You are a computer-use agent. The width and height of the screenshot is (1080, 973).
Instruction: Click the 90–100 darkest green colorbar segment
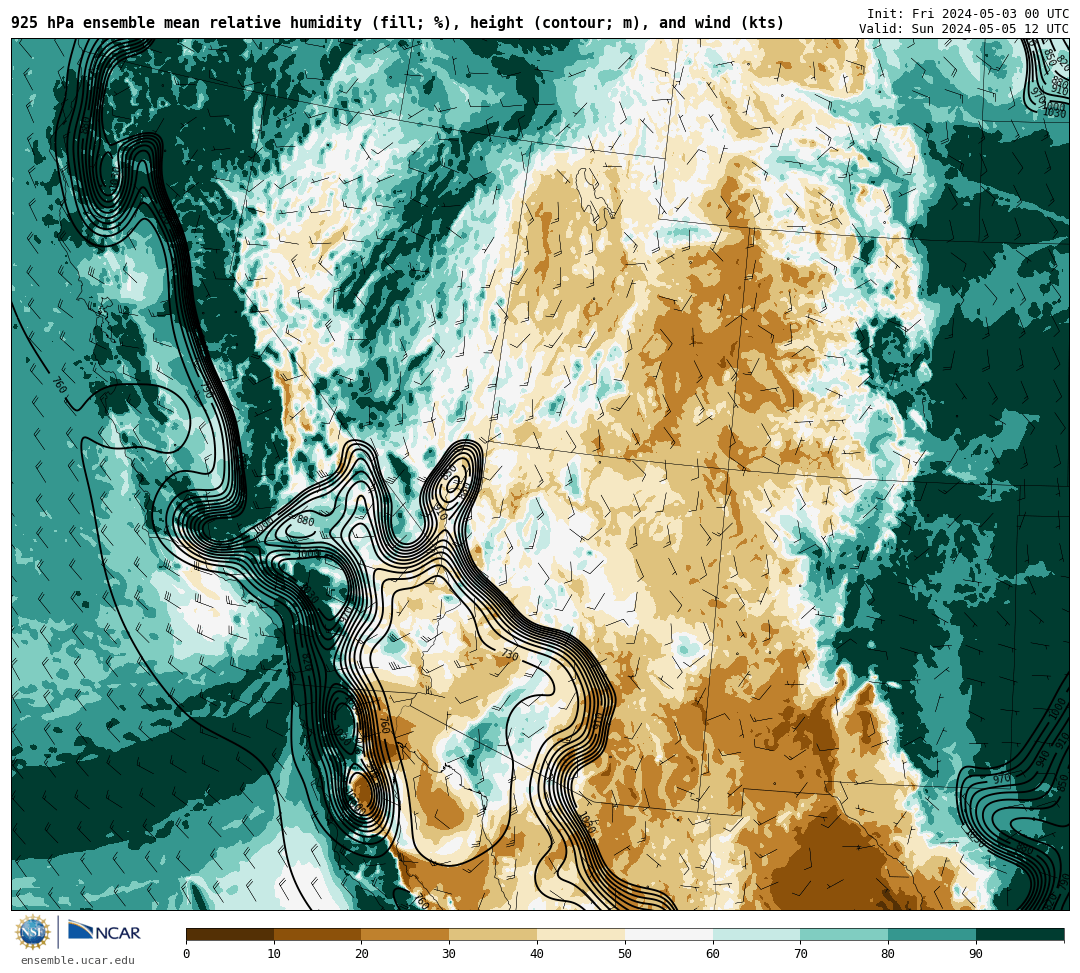pyautogui.click(x=1020, y=934)
